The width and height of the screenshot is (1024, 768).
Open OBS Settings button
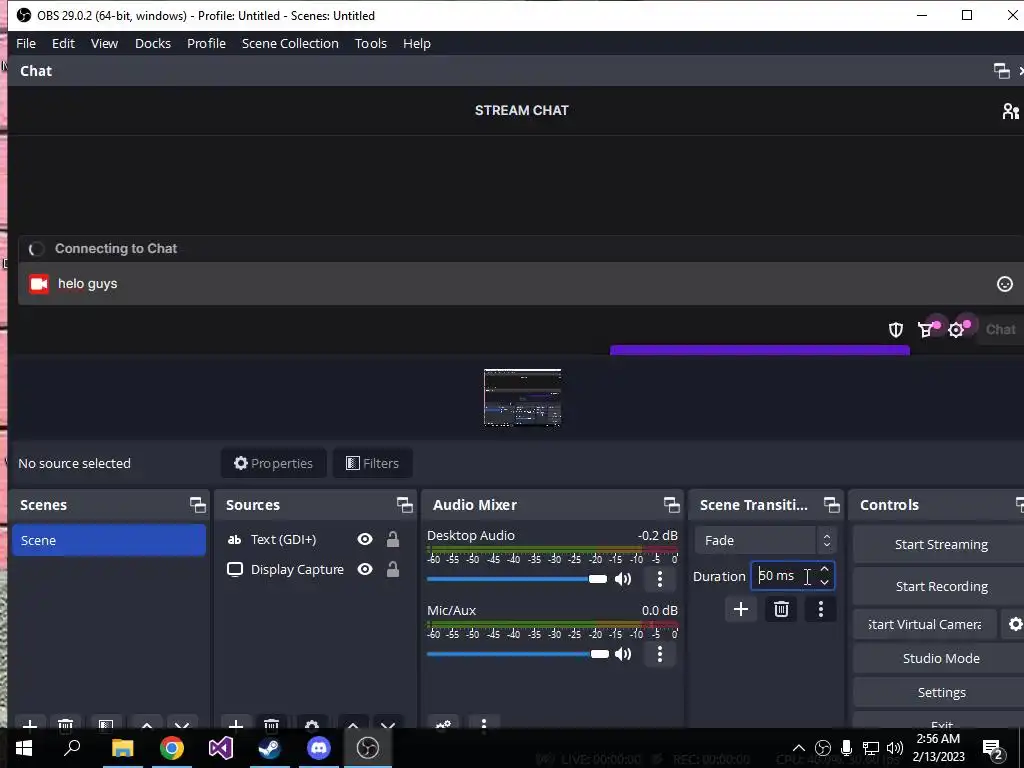(940, 692)
